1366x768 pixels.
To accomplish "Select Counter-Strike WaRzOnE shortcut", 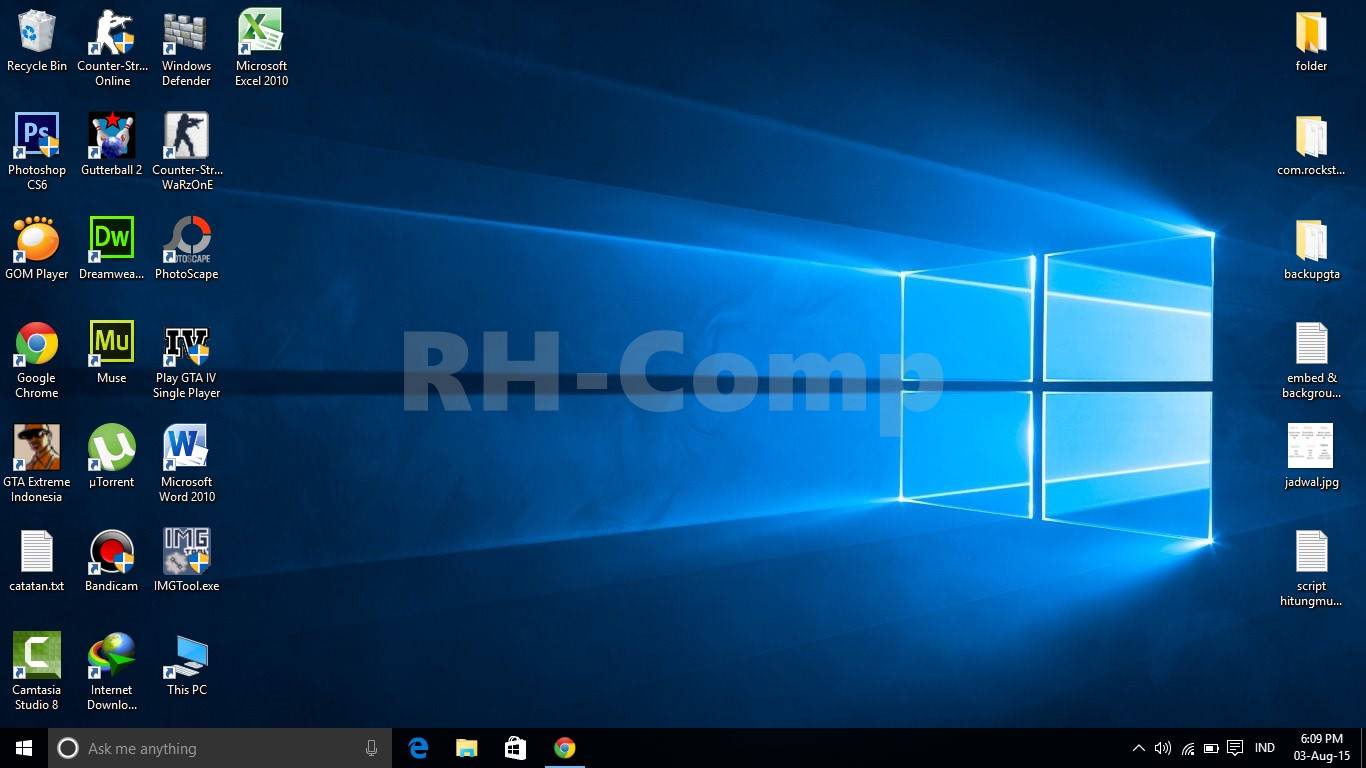I will (x=187, y=152).
